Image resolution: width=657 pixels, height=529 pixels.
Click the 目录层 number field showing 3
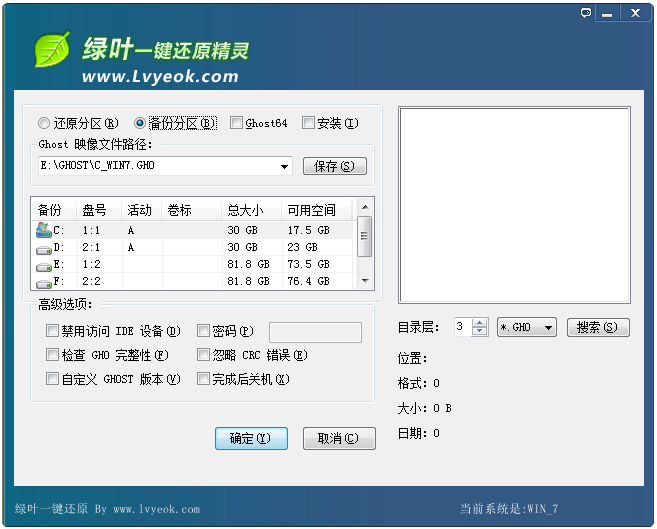click(463, 327)
